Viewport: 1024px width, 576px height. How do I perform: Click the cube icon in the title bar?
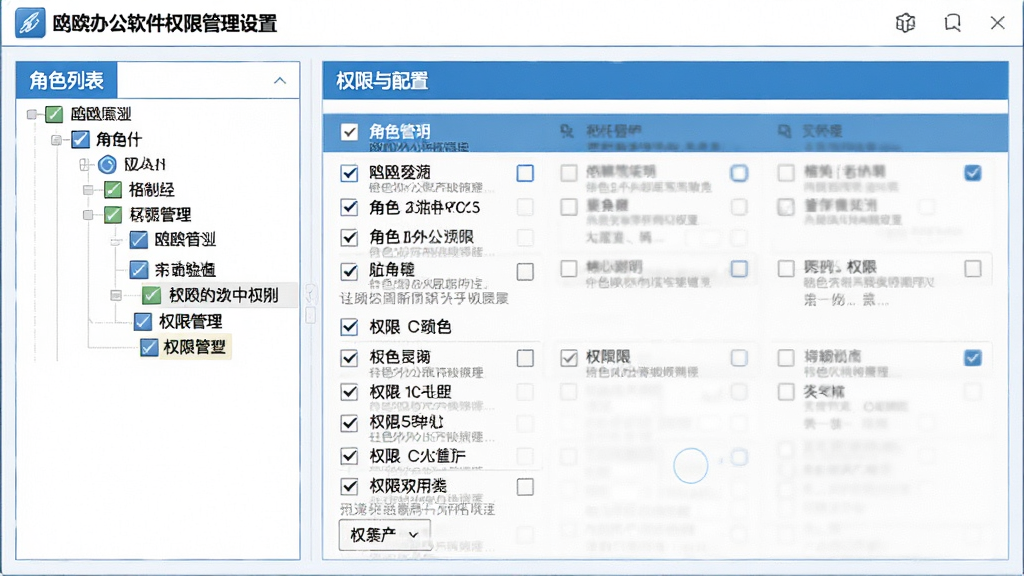[905, 23]
